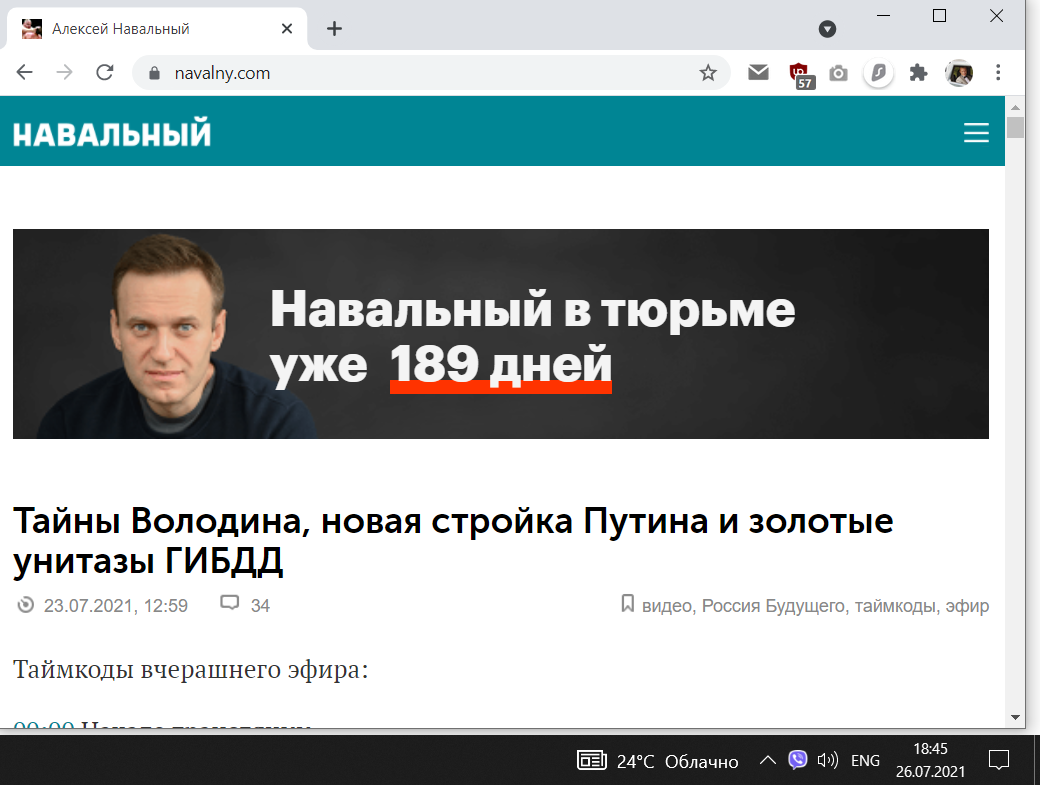Open the 34 comments link
The image size is (1040, 785).
coord(260,605)
